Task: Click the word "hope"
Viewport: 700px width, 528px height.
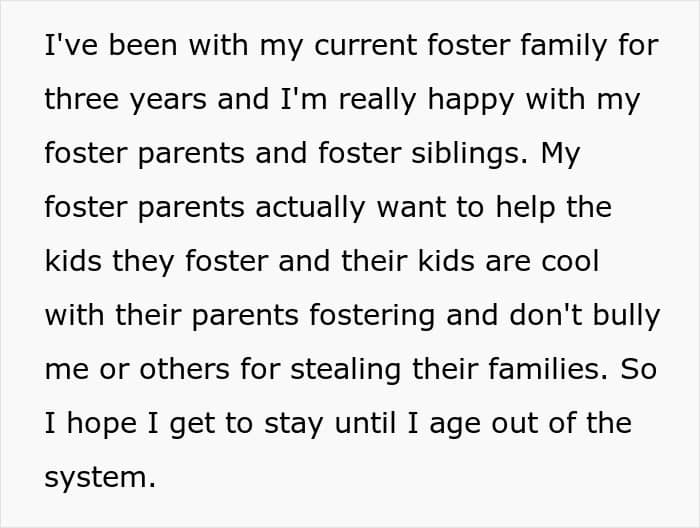Action: [x=107, y=425]
